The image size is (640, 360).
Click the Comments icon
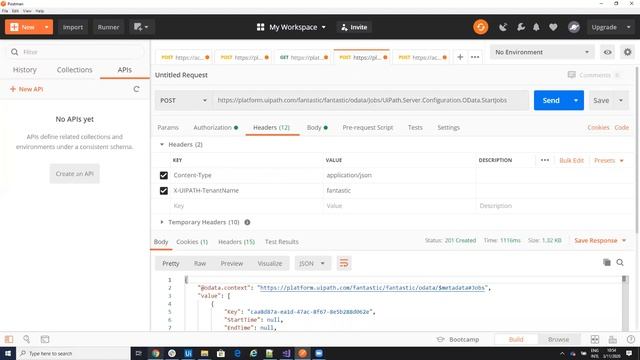click(571, 75)
